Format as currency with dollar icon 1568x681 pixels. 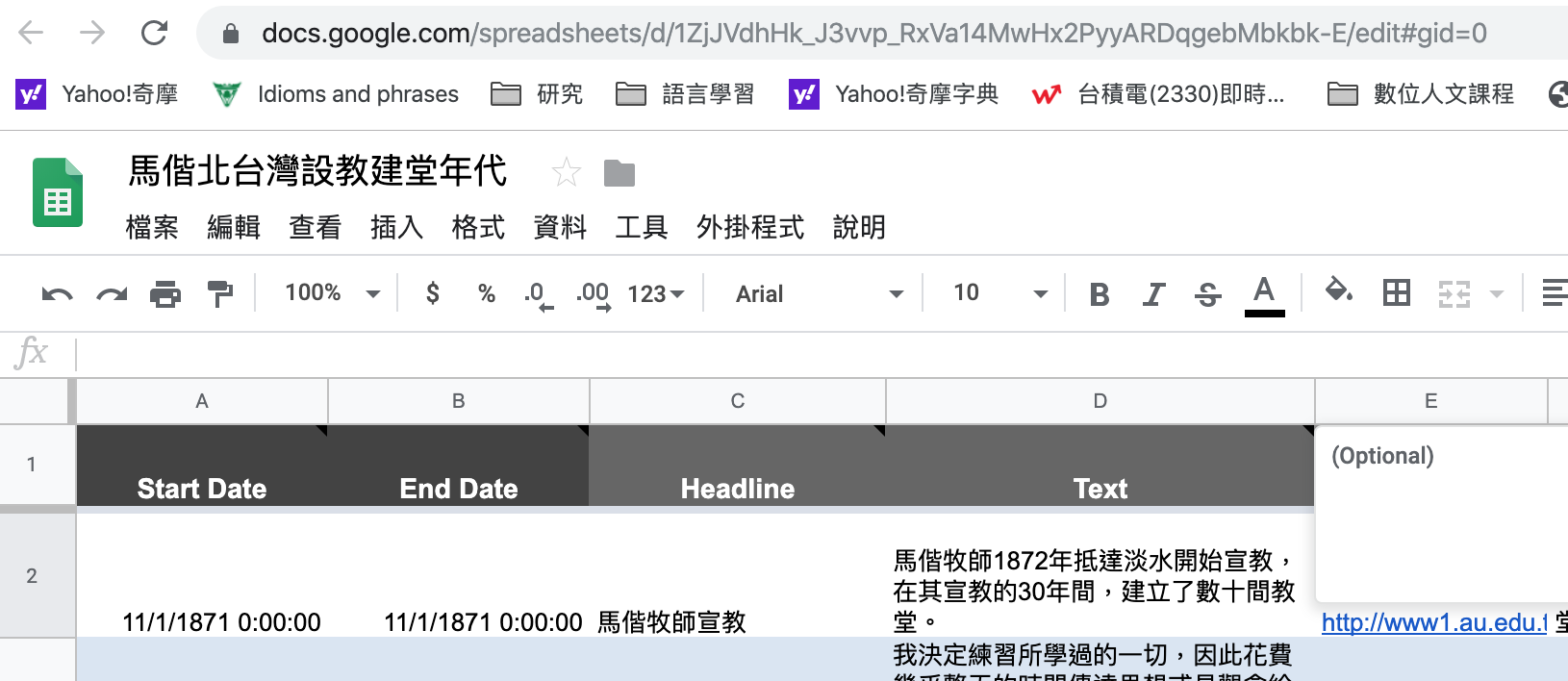click(x=433, y=293)
